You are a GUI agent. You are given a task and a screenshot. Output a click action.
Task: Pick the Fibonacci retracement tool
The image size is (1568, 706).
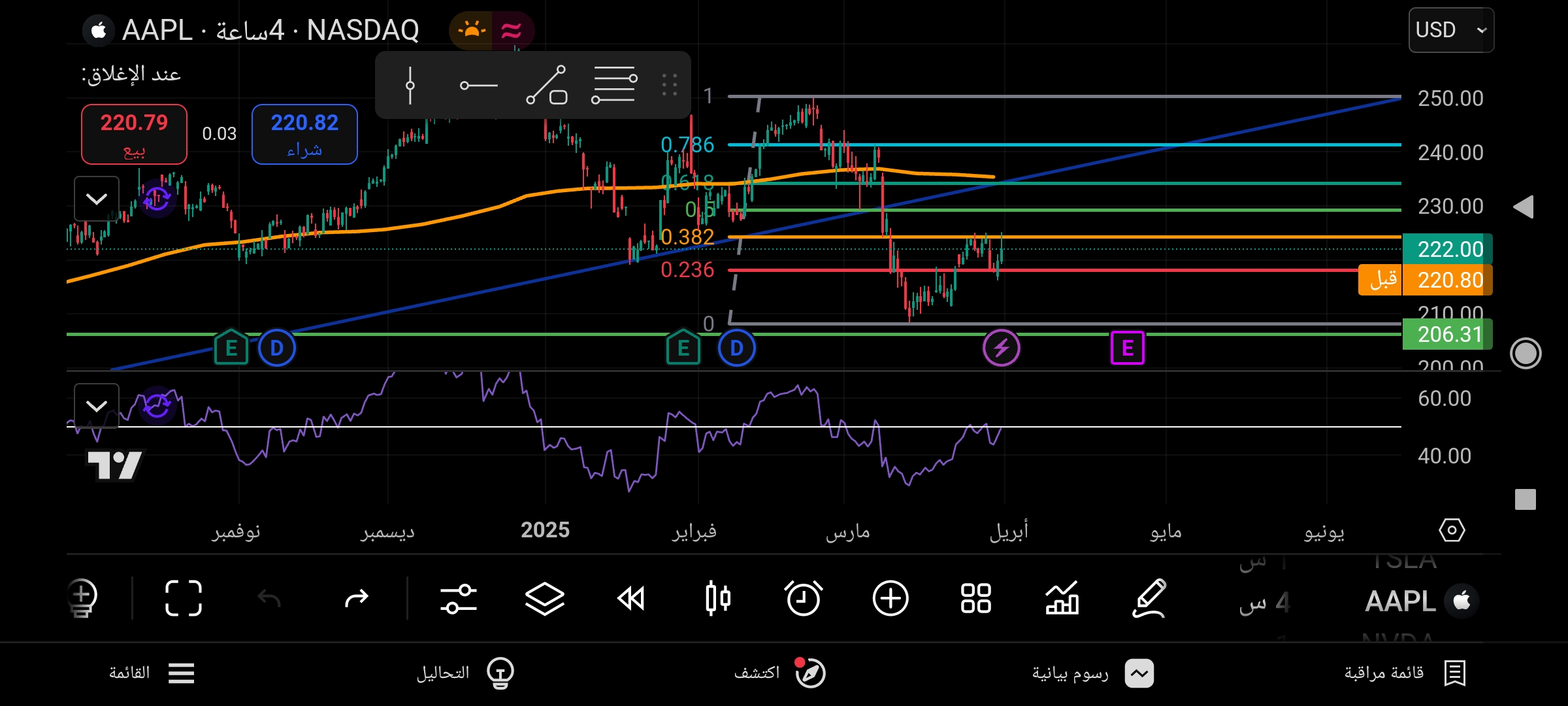(614, 85)
